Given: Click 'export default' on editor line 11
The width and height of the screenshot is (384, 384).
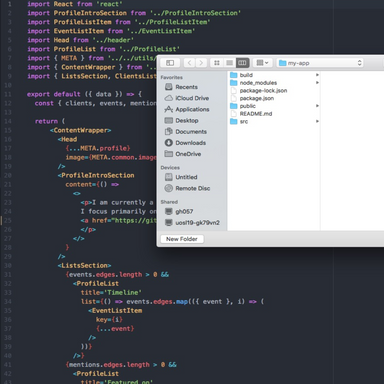Looking at the screenshot, I should point(54,94).
